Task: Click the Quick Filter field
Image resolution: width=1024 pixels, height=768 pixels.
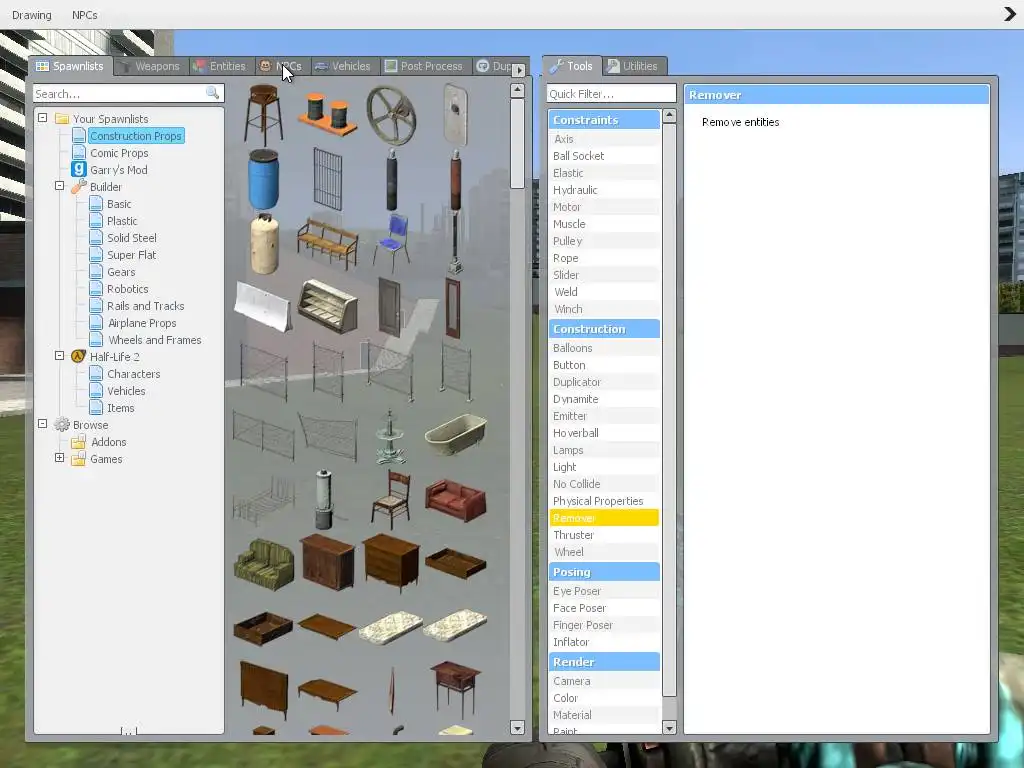Action: click(611, 93)
